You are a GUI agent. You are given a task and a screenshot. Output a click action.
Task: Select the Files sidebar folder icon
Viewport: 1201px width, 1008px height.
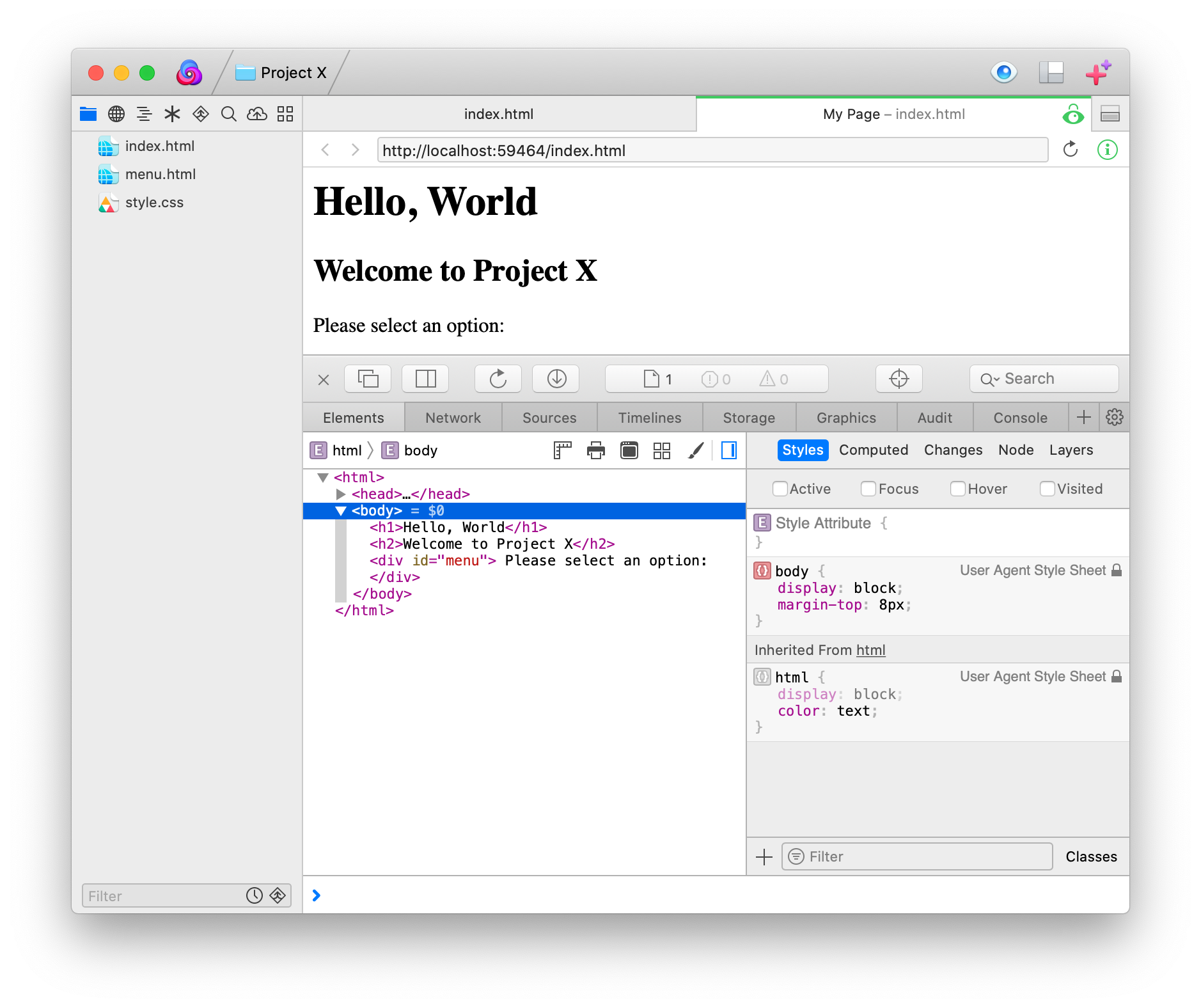[x=88, y=114]
